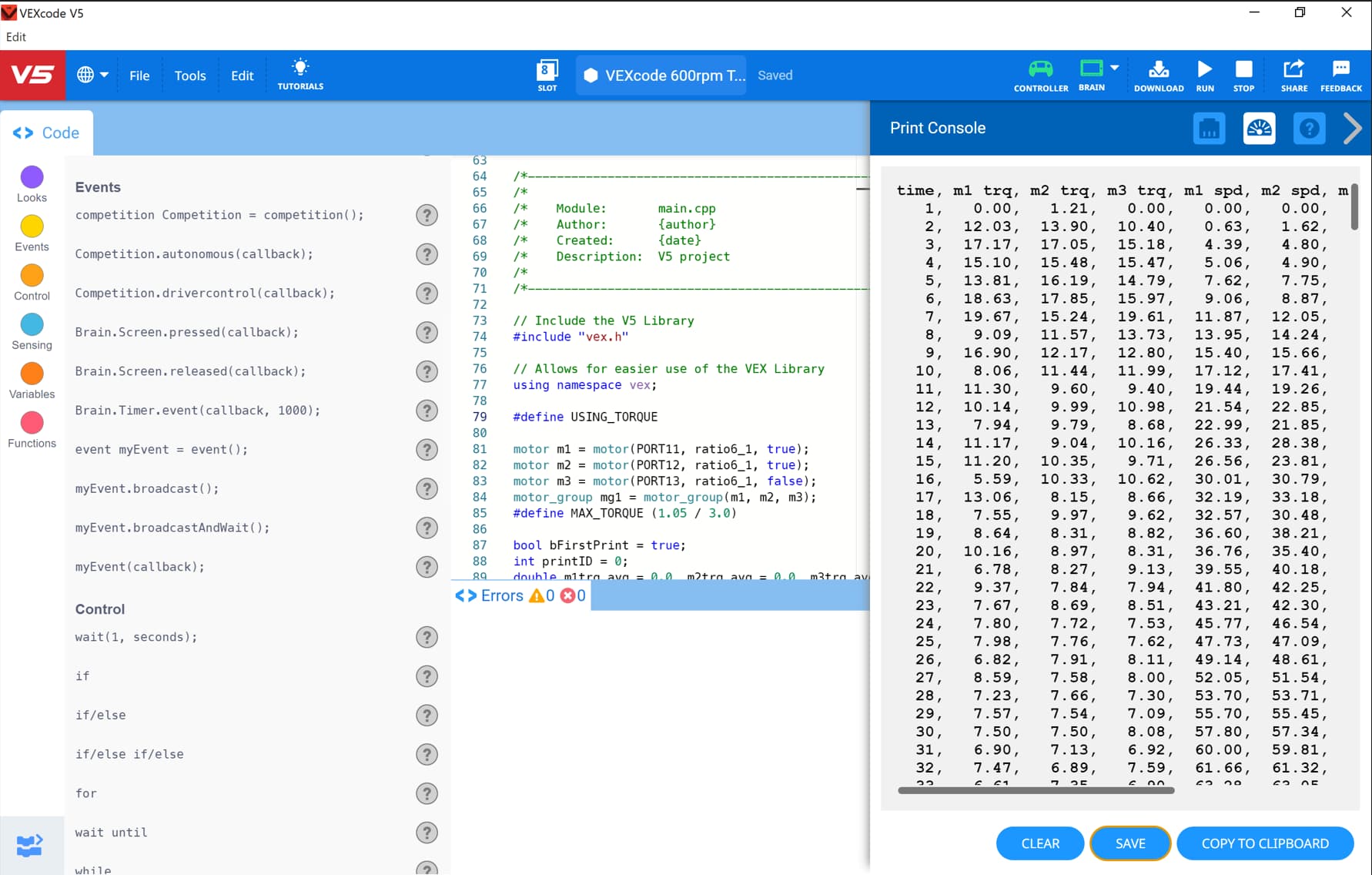The height and width of the screenshot is (875, 1372).
Task: Open the globe language dropdown
Action: pos(92,75)
